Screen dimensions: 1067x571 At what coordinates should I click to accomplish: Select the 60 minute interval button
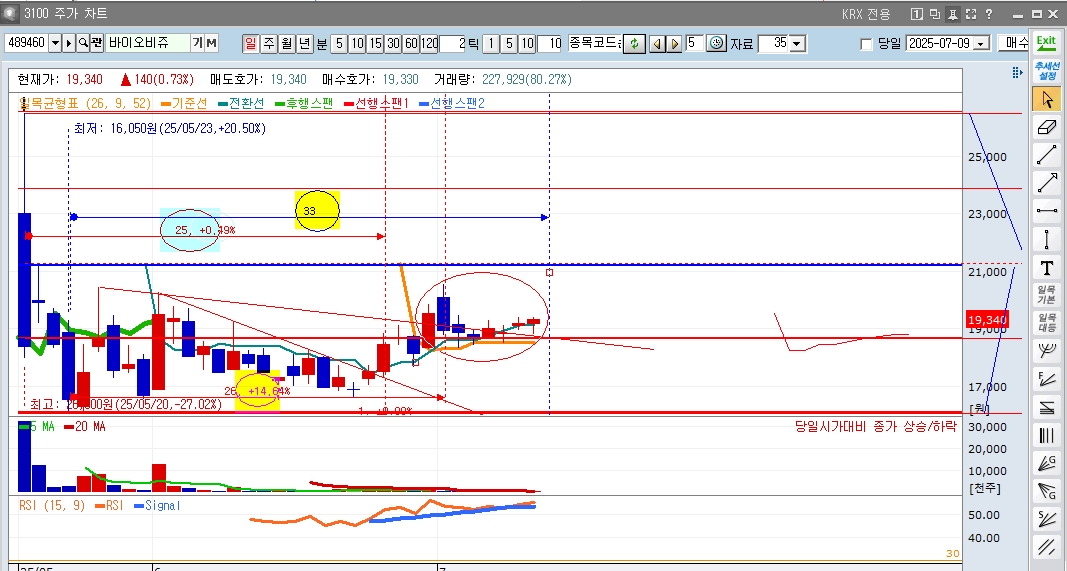[x=411, y=43]
